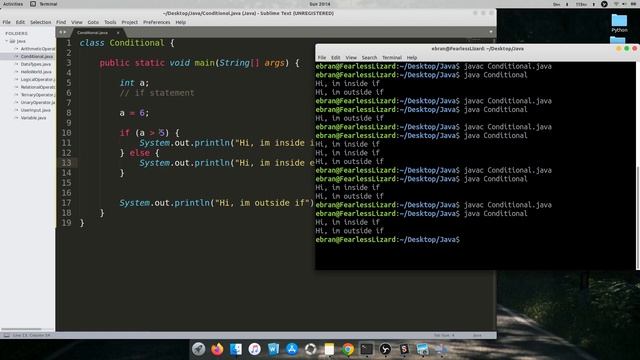640x360 pixels.
Task: Open the Edit menu in Terminal window
Action: click(336, 58)
